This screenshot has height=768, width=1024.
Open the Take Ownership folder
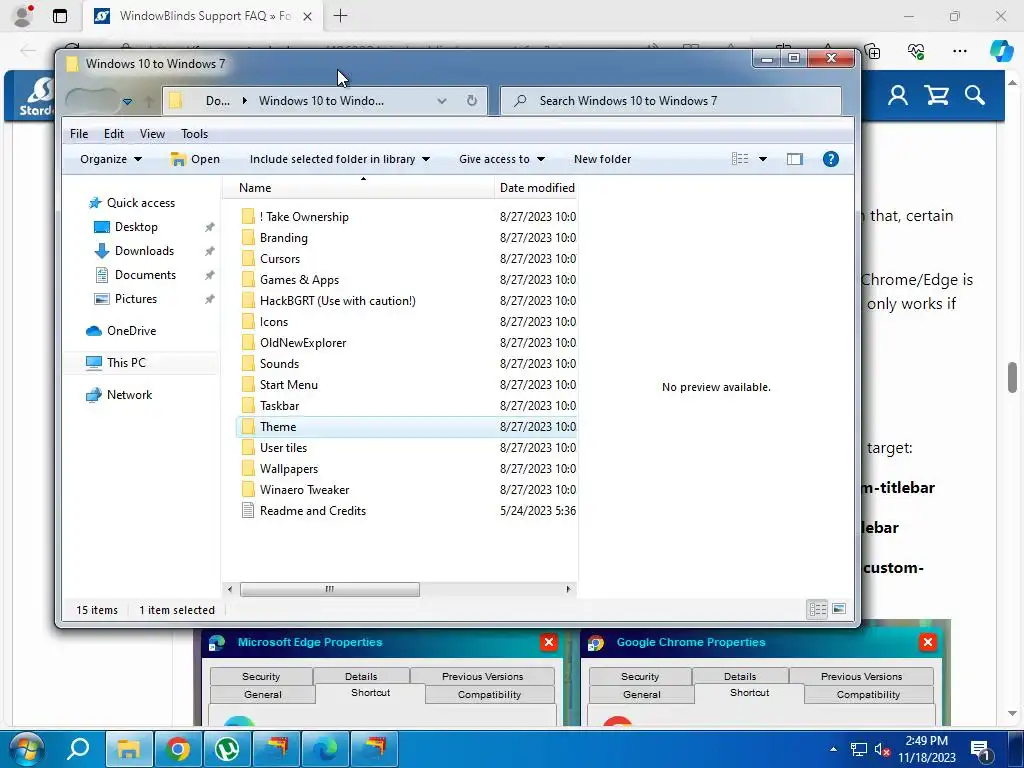click(304, 217)
